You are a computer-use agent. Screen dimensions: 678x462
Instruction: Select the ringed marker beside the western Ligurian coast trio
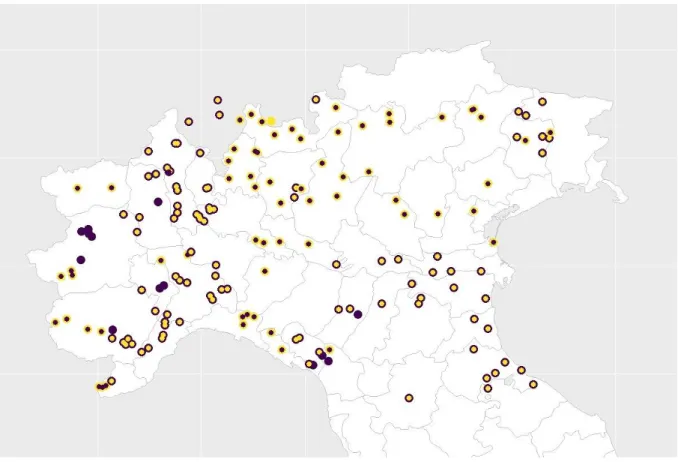112,381
